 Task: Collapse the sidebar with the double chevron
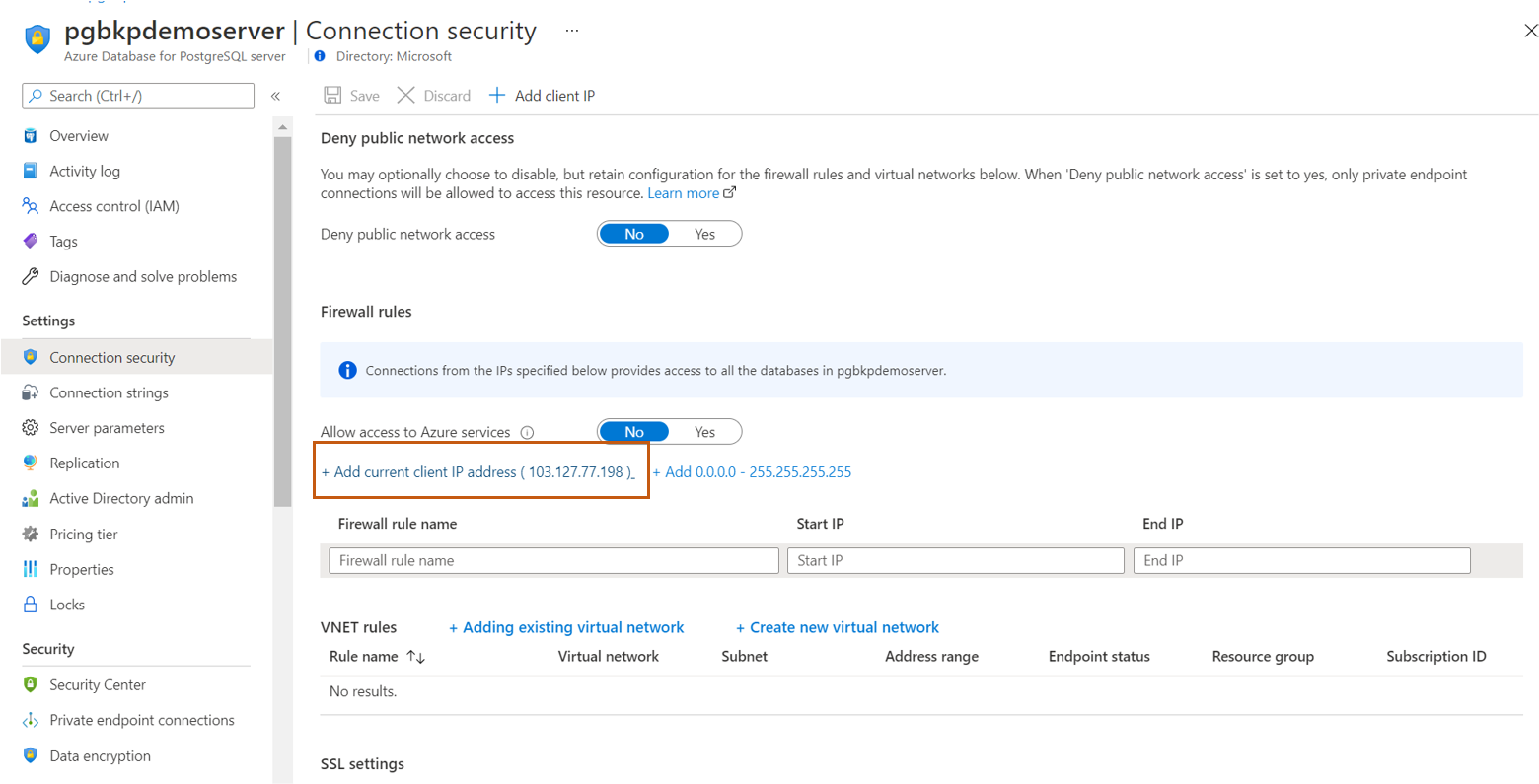coord(275,96)
